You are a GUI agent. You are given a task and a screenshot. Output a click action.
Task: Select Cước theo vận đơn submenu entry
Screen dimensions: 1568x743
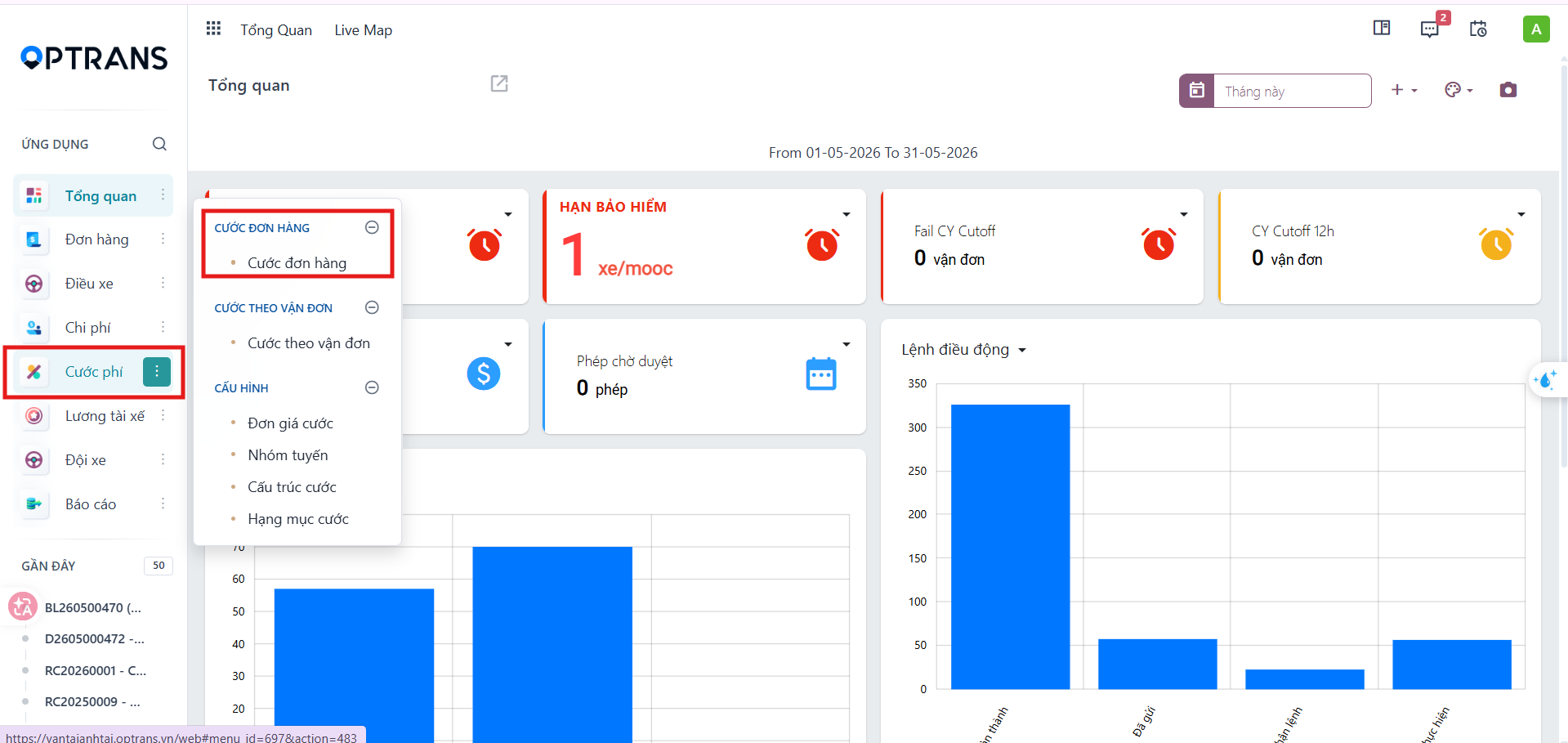(309, 343)
